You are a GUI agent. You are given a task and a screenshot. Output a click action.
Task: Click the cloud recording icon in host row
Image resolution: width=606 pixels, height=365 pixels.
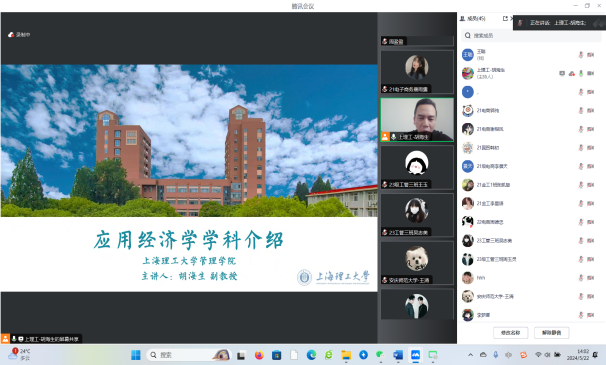[x=572, y=73]
